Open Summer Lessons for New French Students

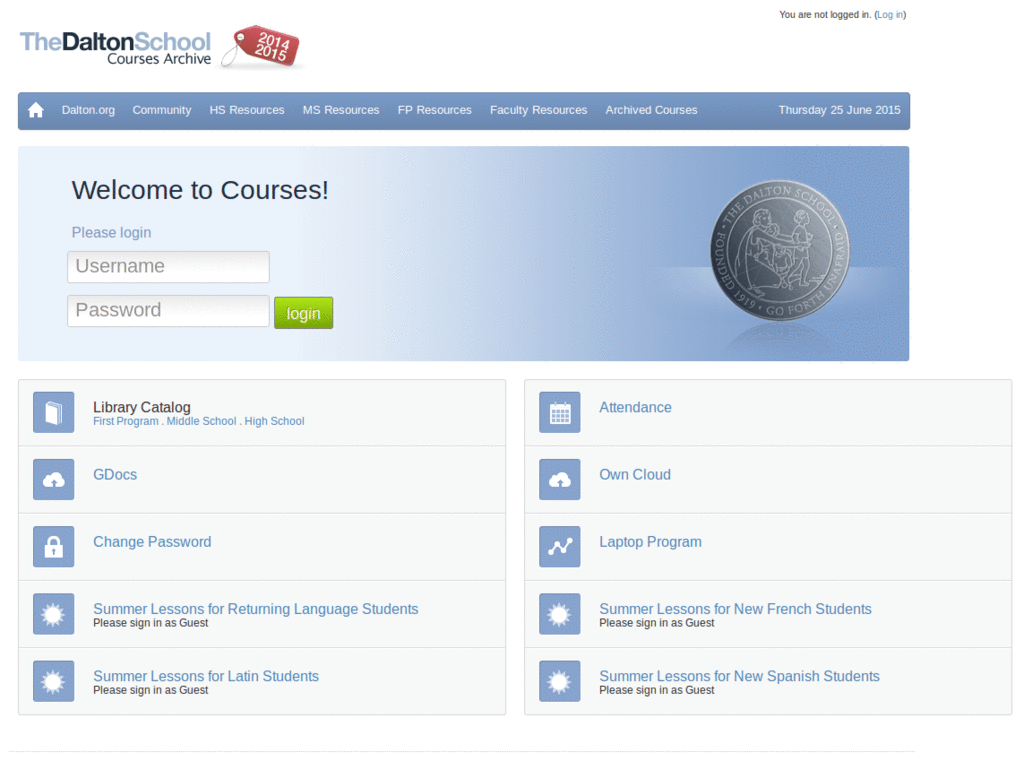[x=735, y=609]
